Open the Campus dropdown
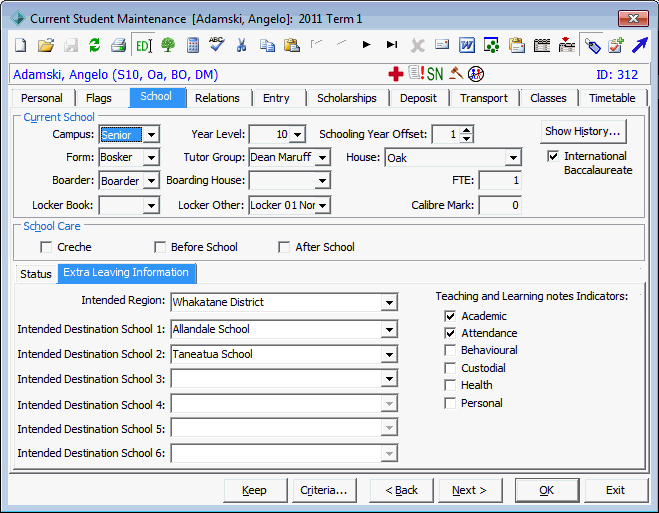 pos(151,135)
